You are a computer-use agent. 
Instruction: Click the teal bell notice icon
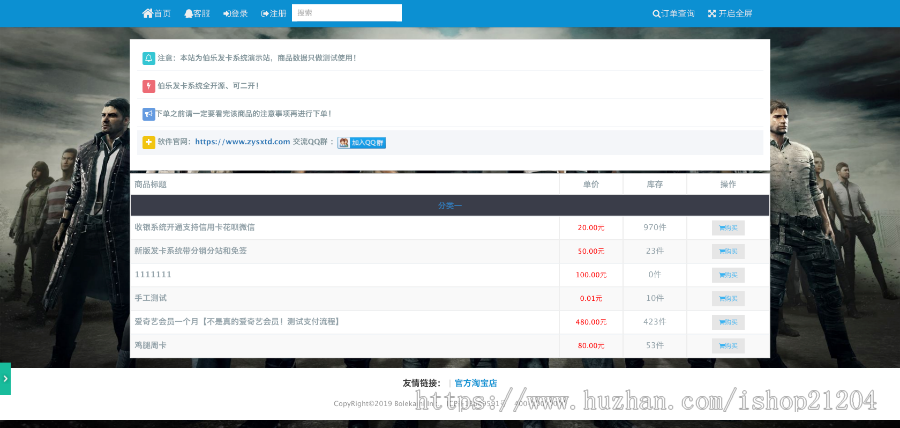[x=149, y=58]
